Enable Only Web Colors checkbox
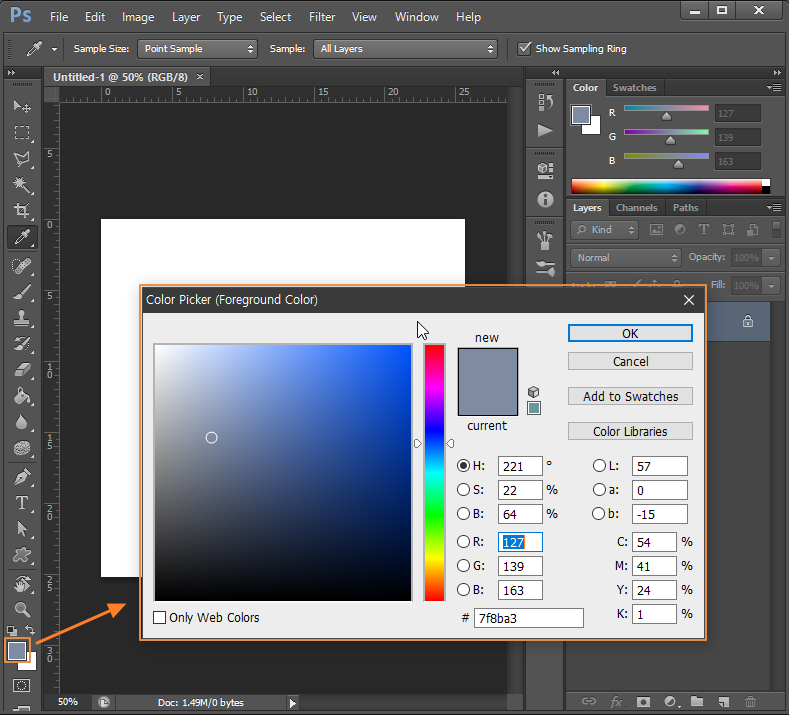 click(x=160, y=617)
